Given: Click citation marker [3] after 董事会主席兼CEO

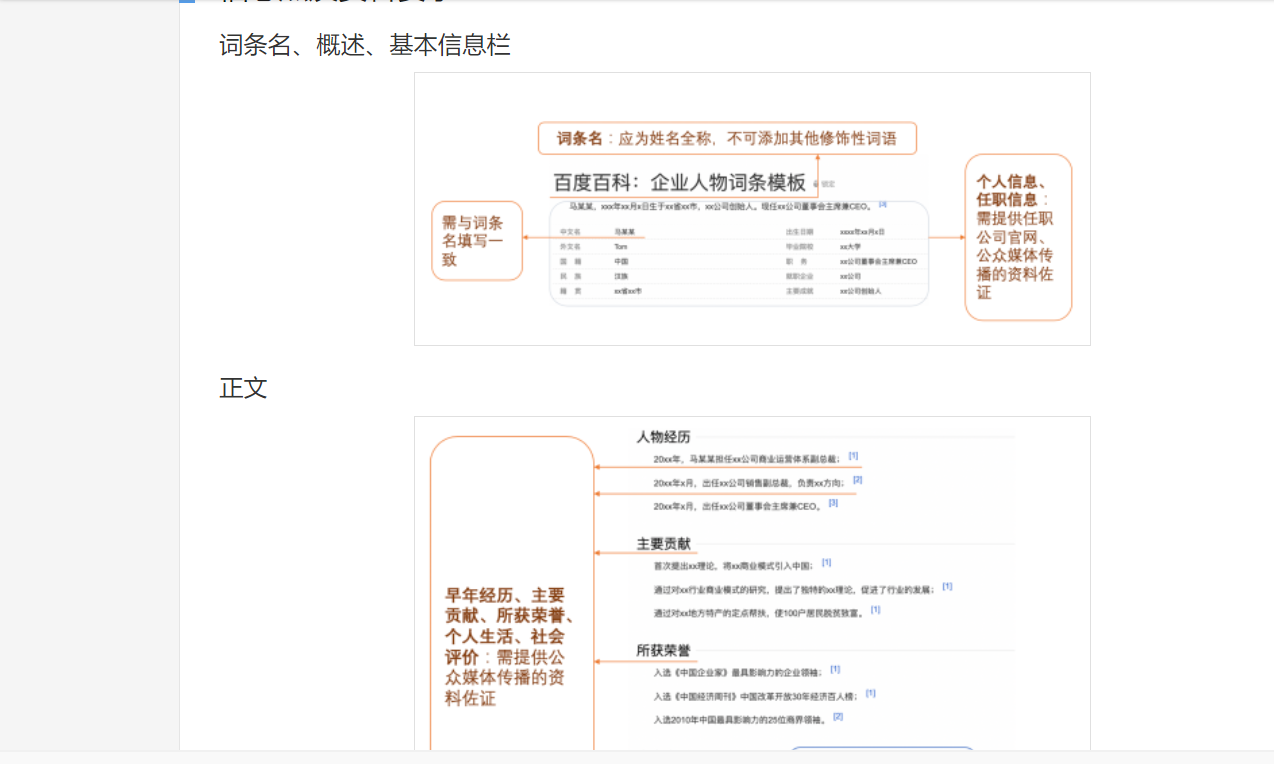Looking at the screenshot, I should click(833, 502).
